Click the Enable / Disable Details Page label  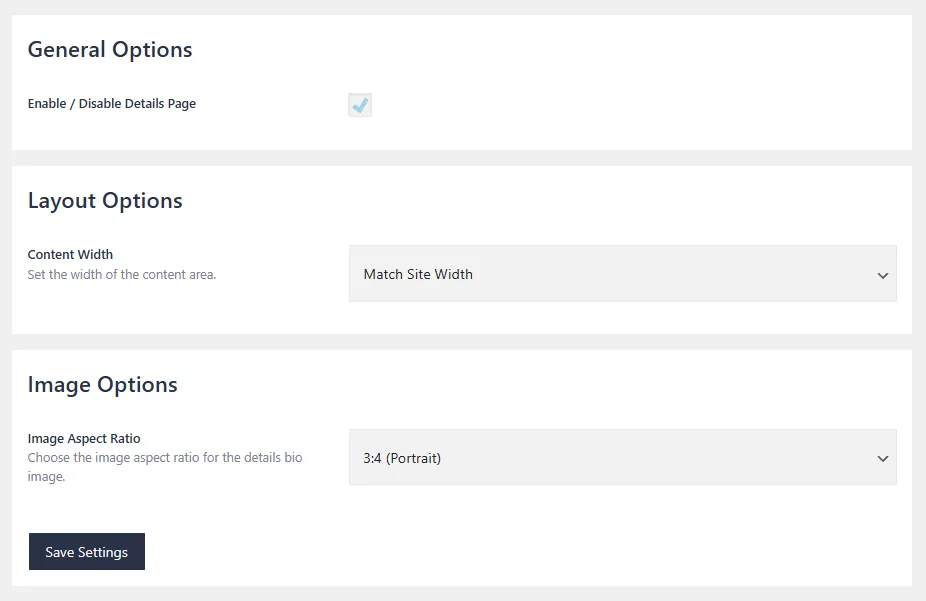112,104
